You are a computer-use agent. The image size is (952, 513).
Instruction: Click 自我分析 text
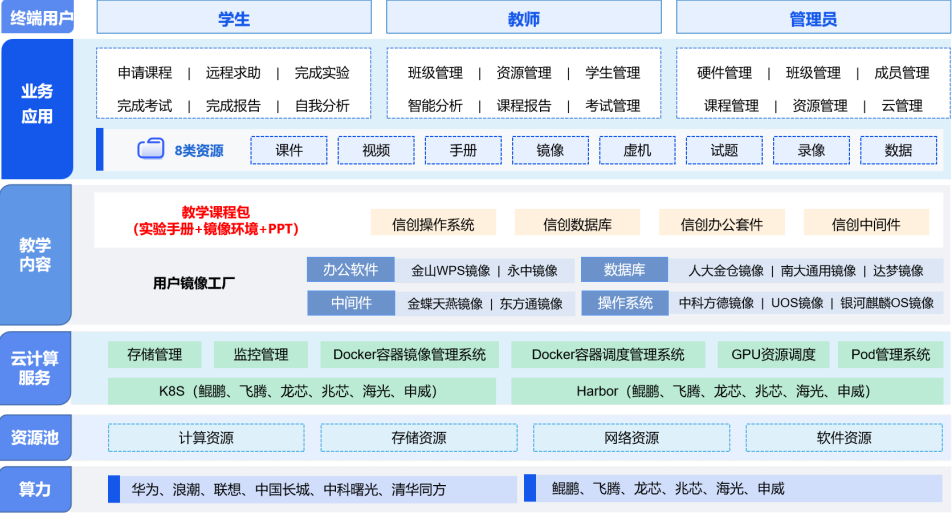click(322, 106)
